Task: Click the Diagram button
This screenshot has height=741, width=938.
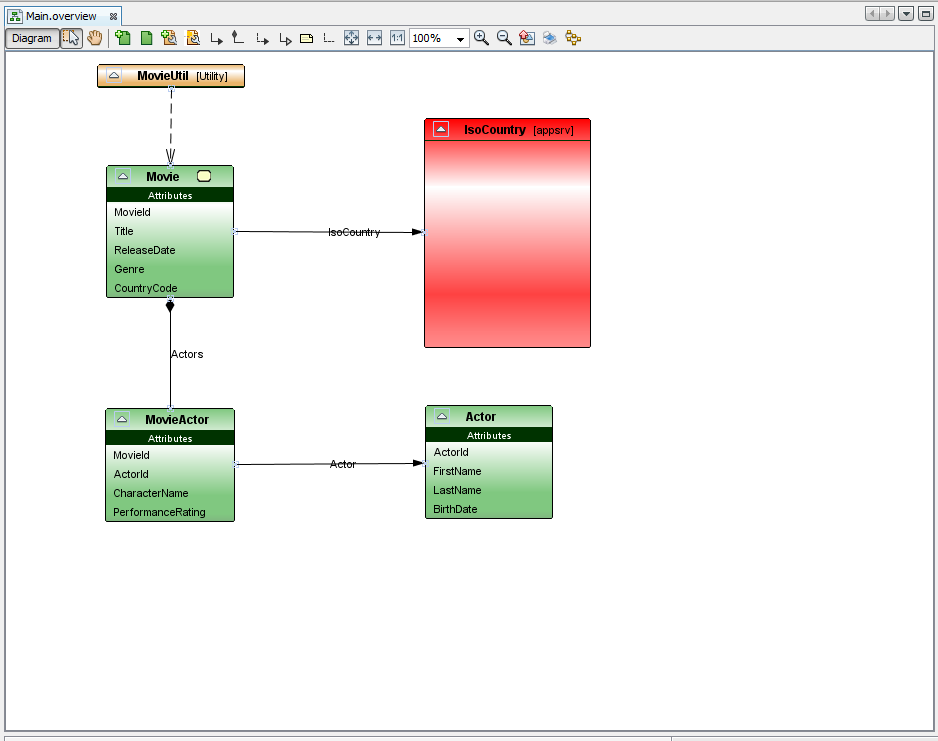Action: [x=32, y=38]
